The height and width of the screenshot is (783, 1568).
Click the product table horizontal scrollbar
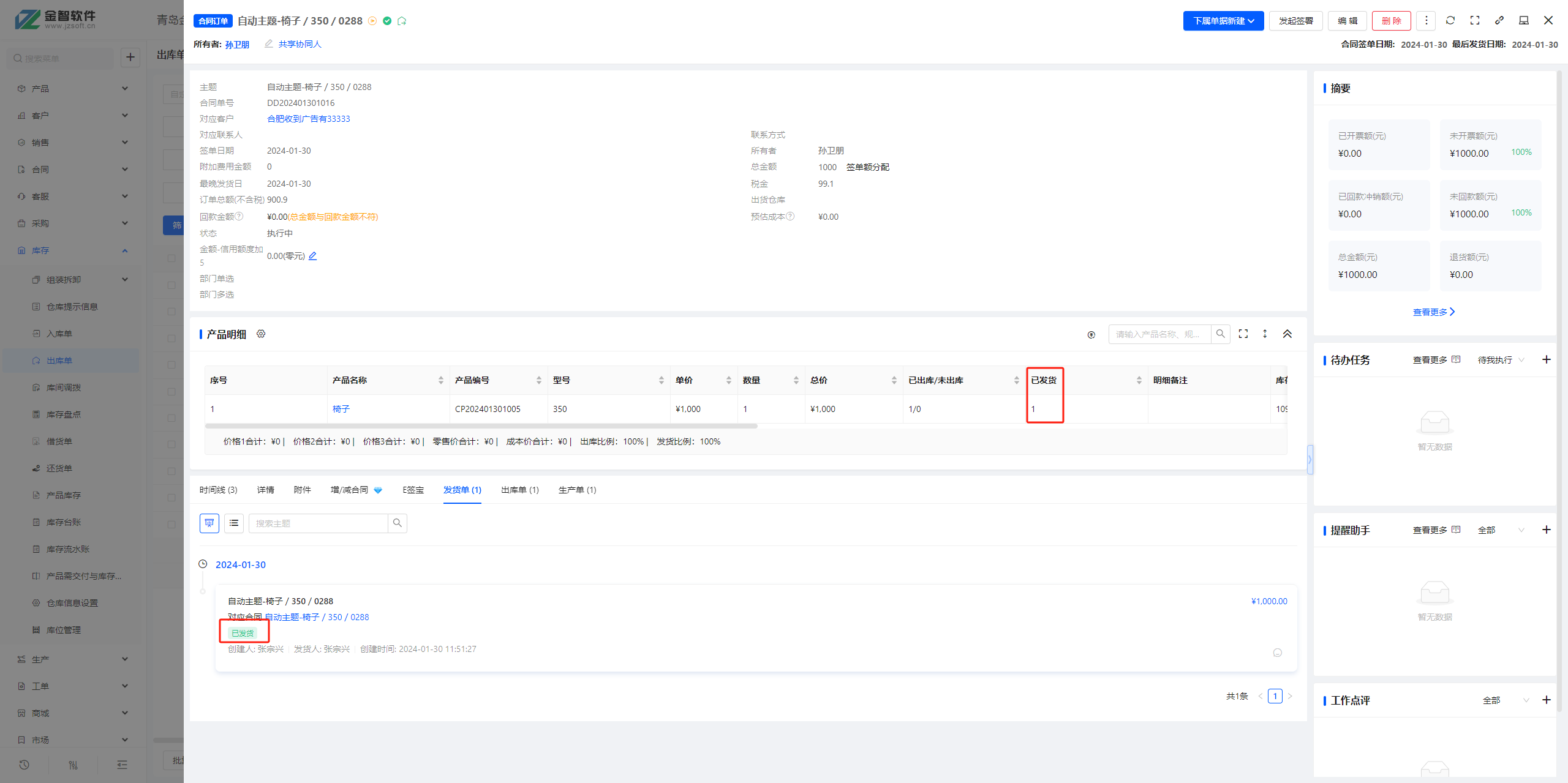481,425
